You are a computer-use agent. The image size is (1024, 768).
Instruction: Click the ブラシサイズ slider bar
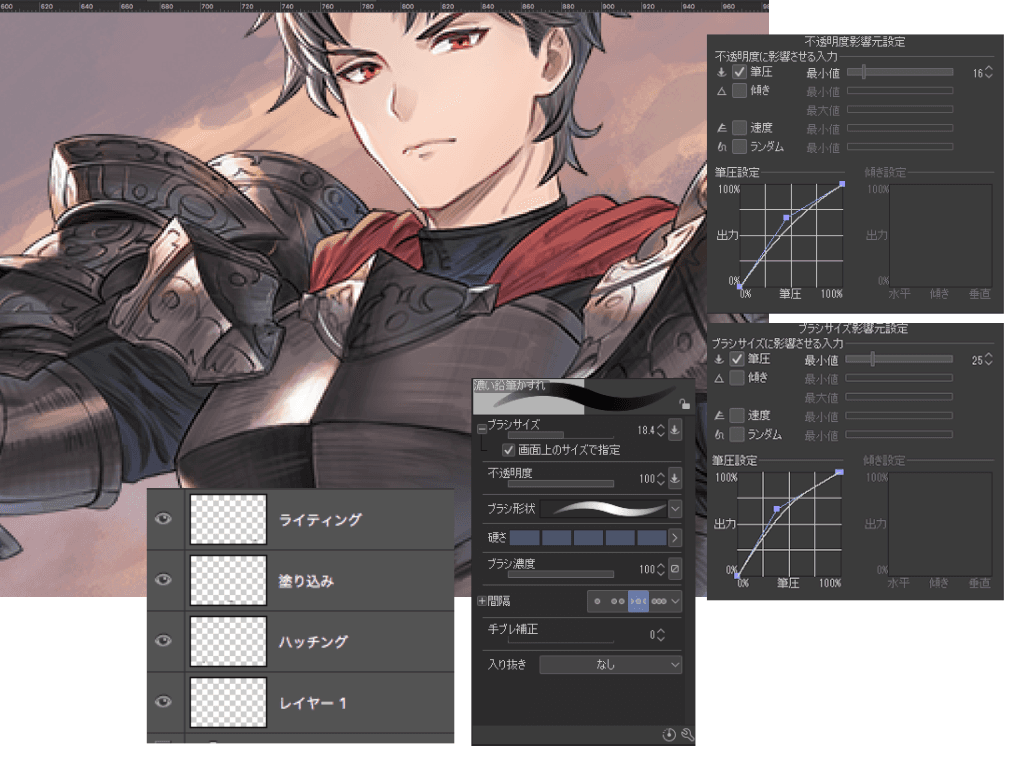[x=561, y=434]
